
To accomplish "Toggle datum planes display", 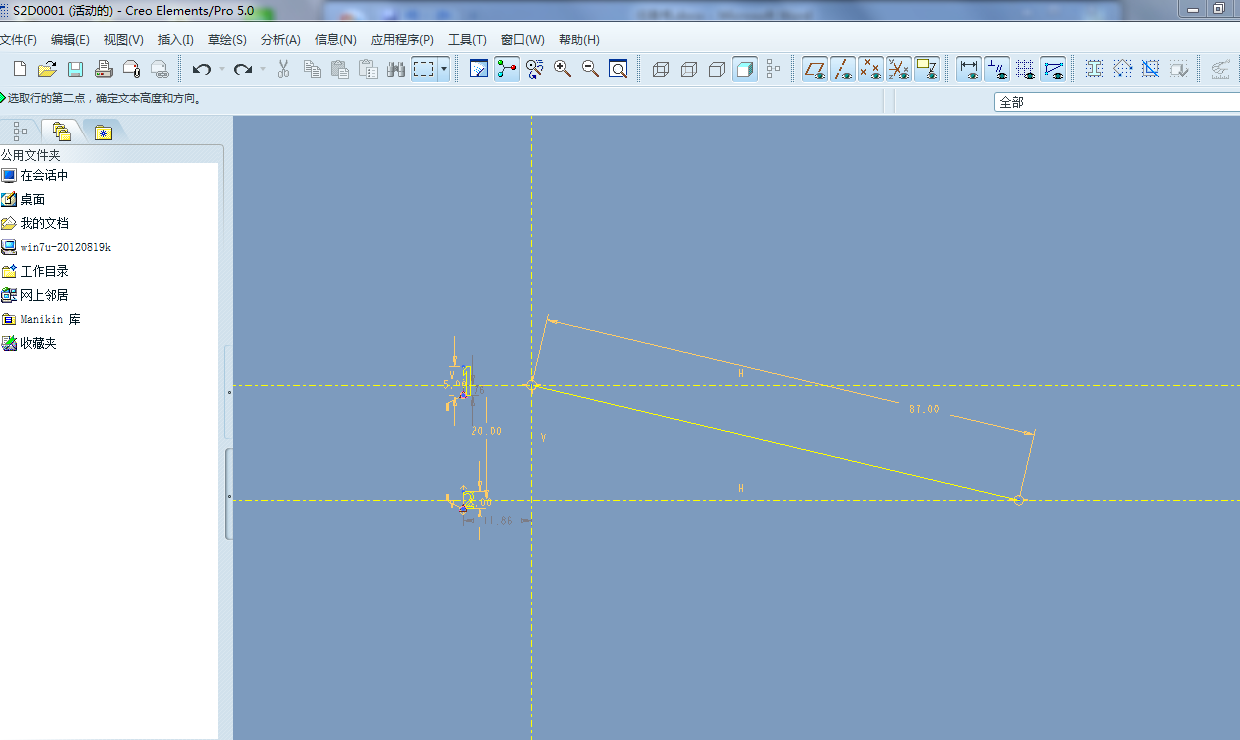I will [x=815, y=69].
